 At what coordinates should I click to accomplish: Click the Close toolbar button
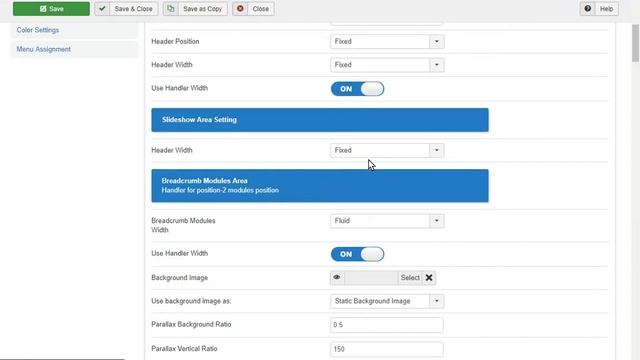[253, 9]
